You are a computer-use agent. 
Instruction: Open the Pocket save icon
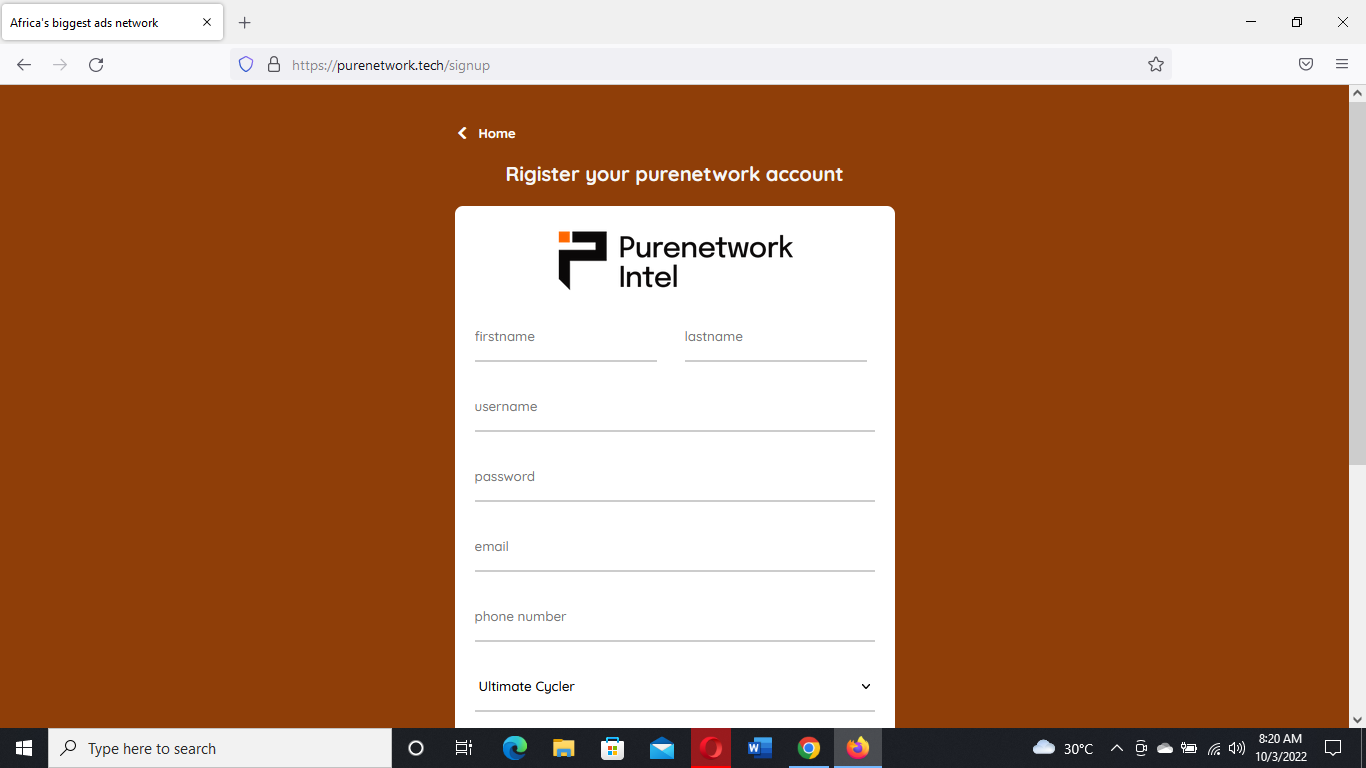[1306, 64]
